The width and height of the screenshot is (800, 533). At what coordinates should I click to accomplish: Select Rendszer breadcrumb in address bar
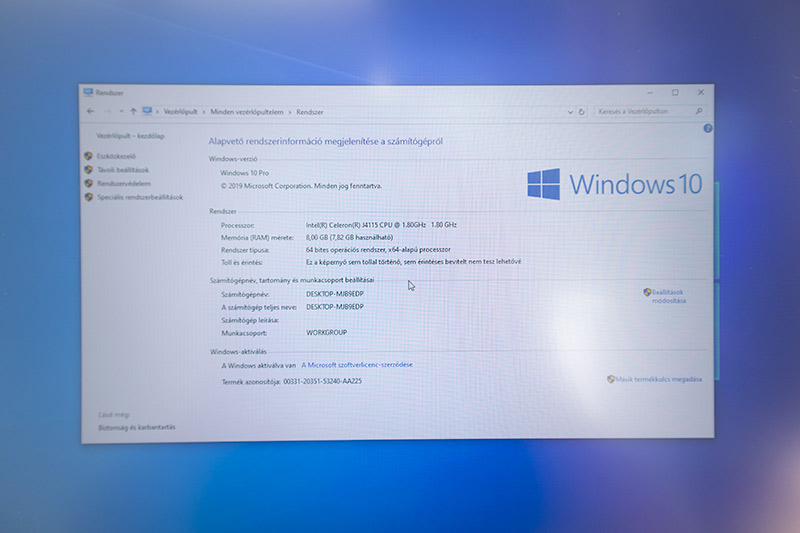(310, 112)
